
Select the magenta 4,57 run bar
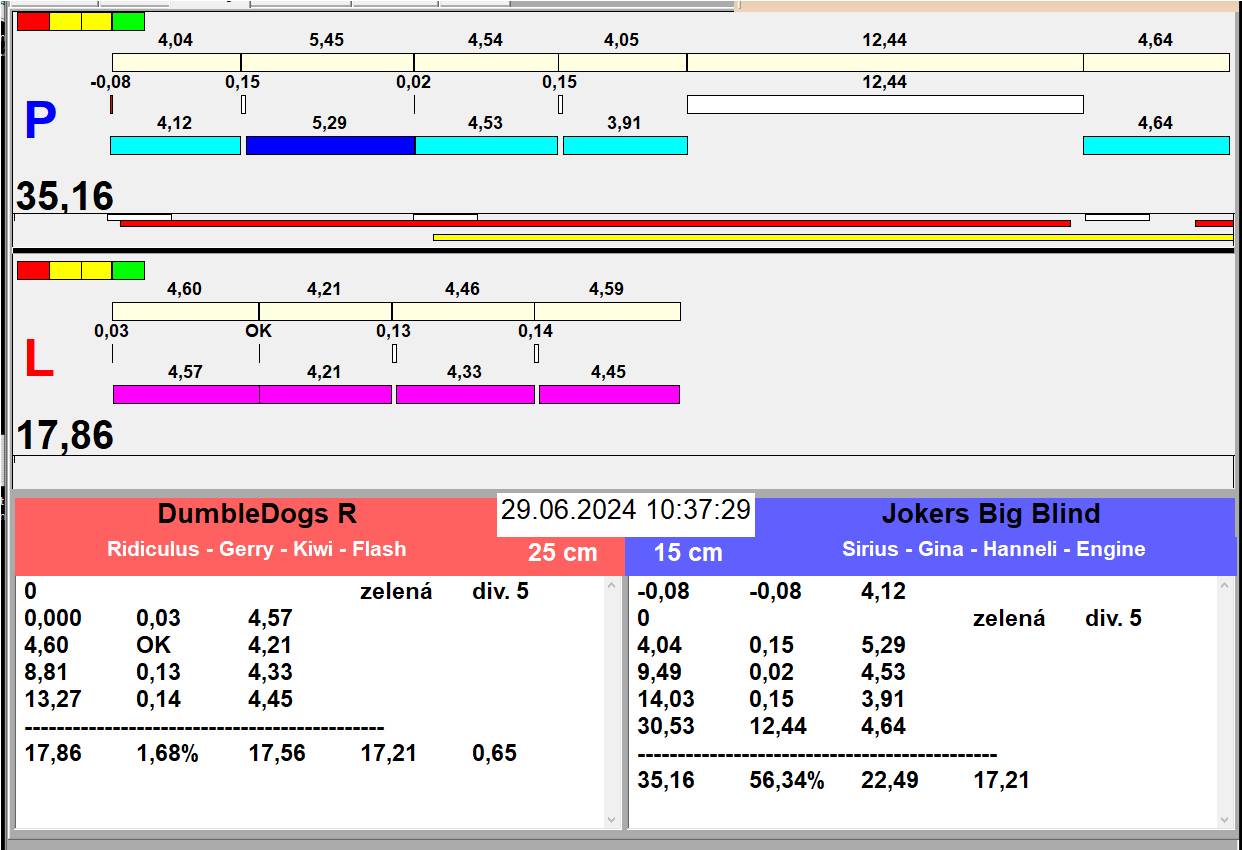186,394
